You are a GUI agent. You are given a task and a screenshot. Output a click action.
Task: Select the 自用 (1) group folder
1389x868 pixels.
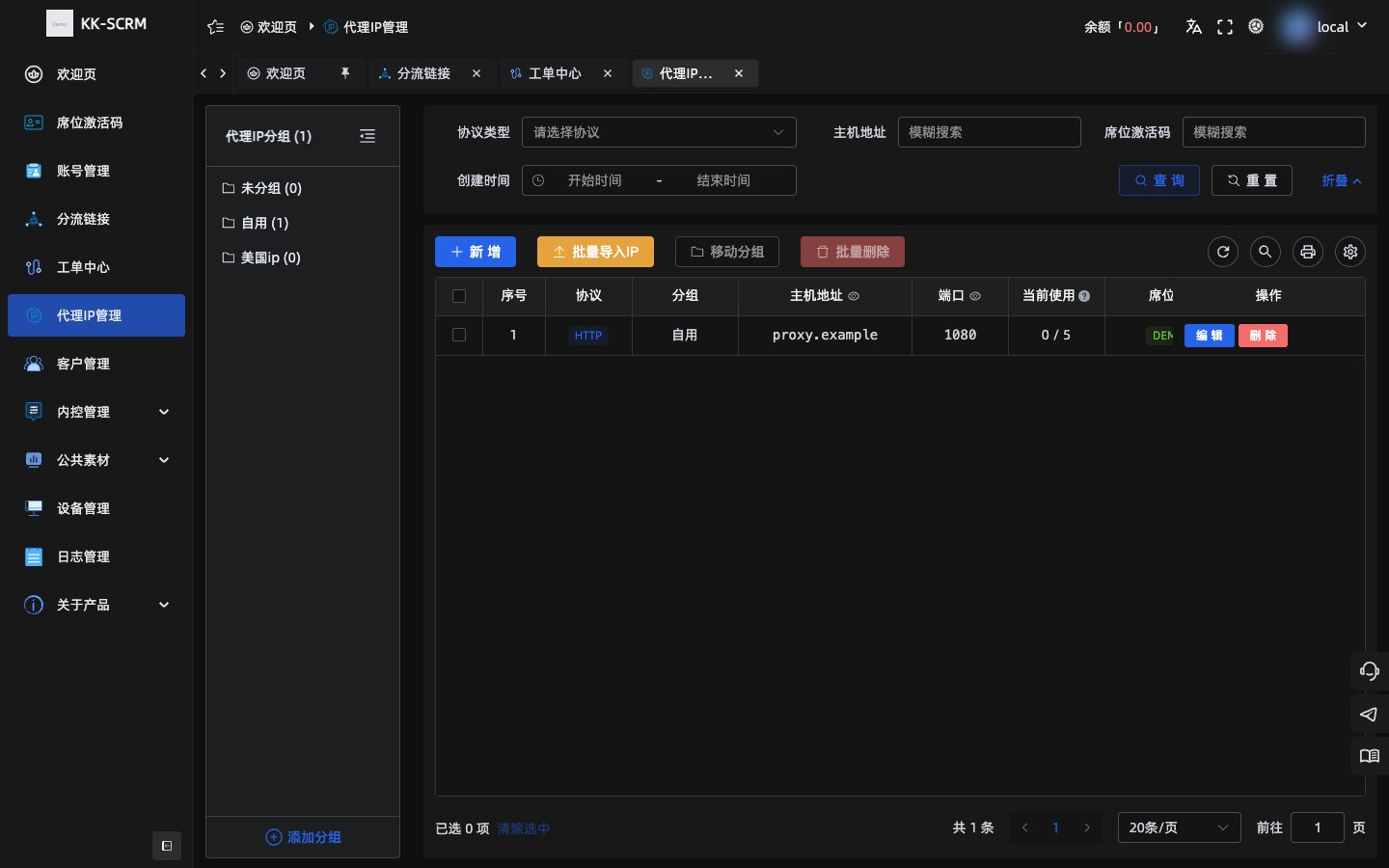(303, 223)
